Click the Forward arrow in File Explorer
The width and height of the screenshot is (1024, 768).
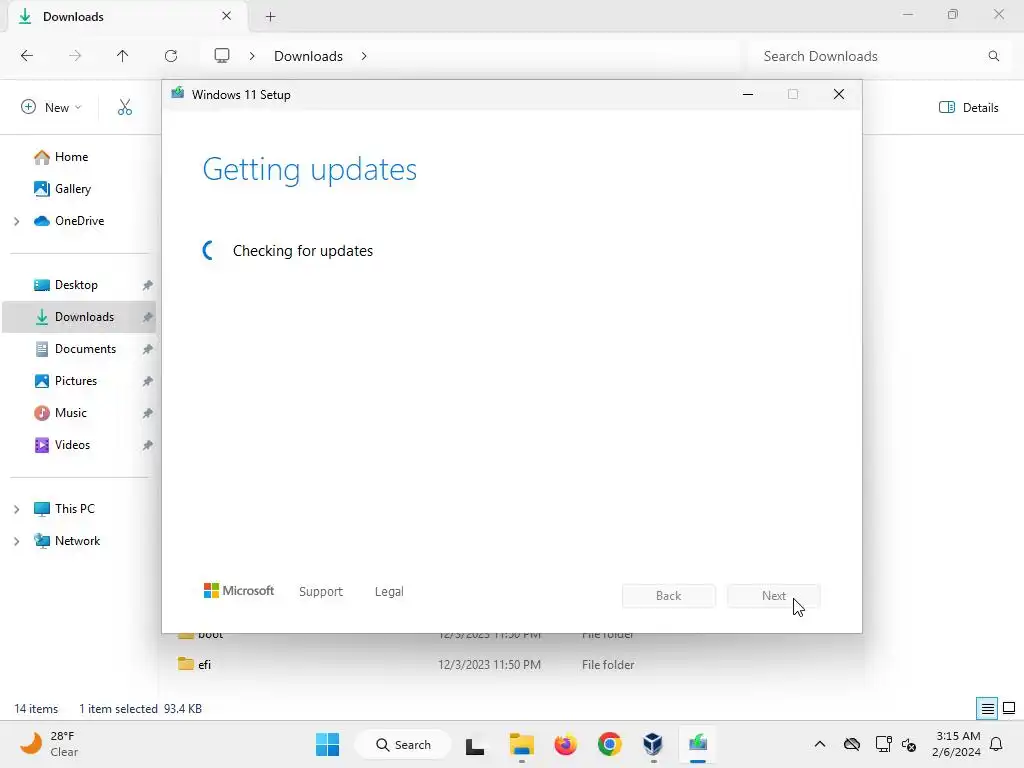(75, 56)
